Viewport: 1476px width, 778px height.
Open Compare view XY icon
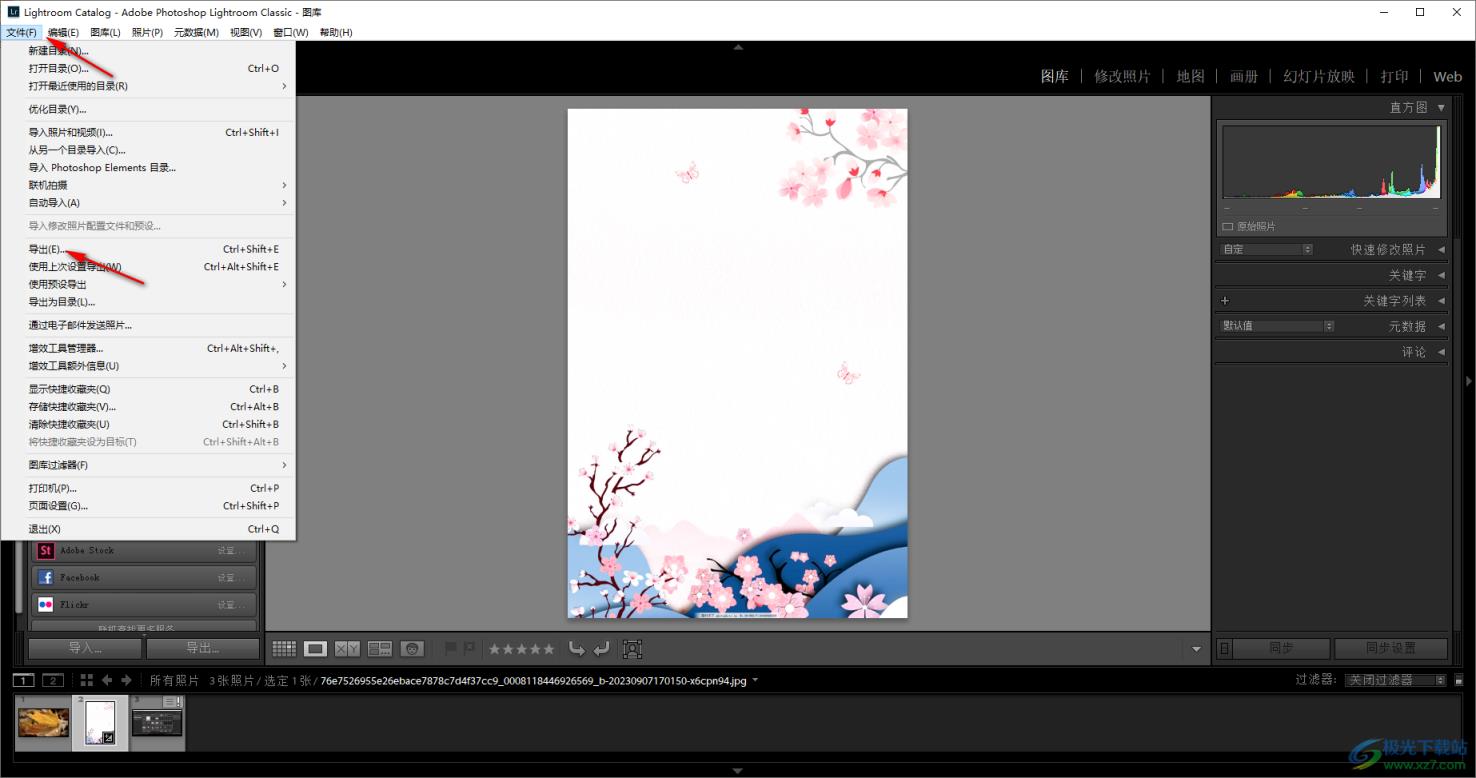pos(347,649)
